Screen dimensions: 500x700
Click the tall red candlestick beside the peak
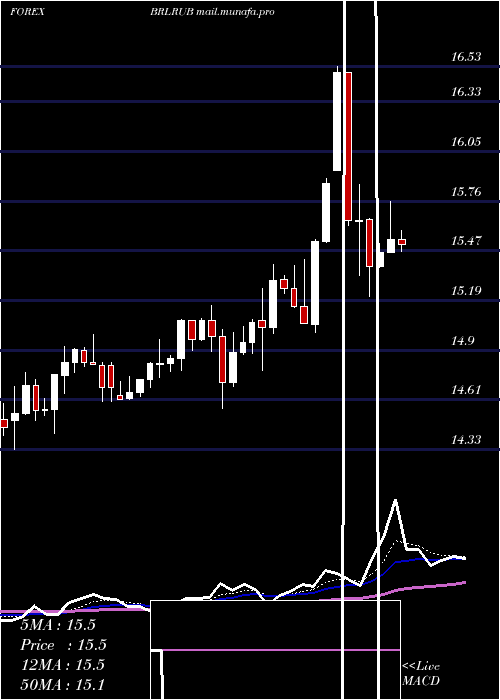(x=348, y=146)
